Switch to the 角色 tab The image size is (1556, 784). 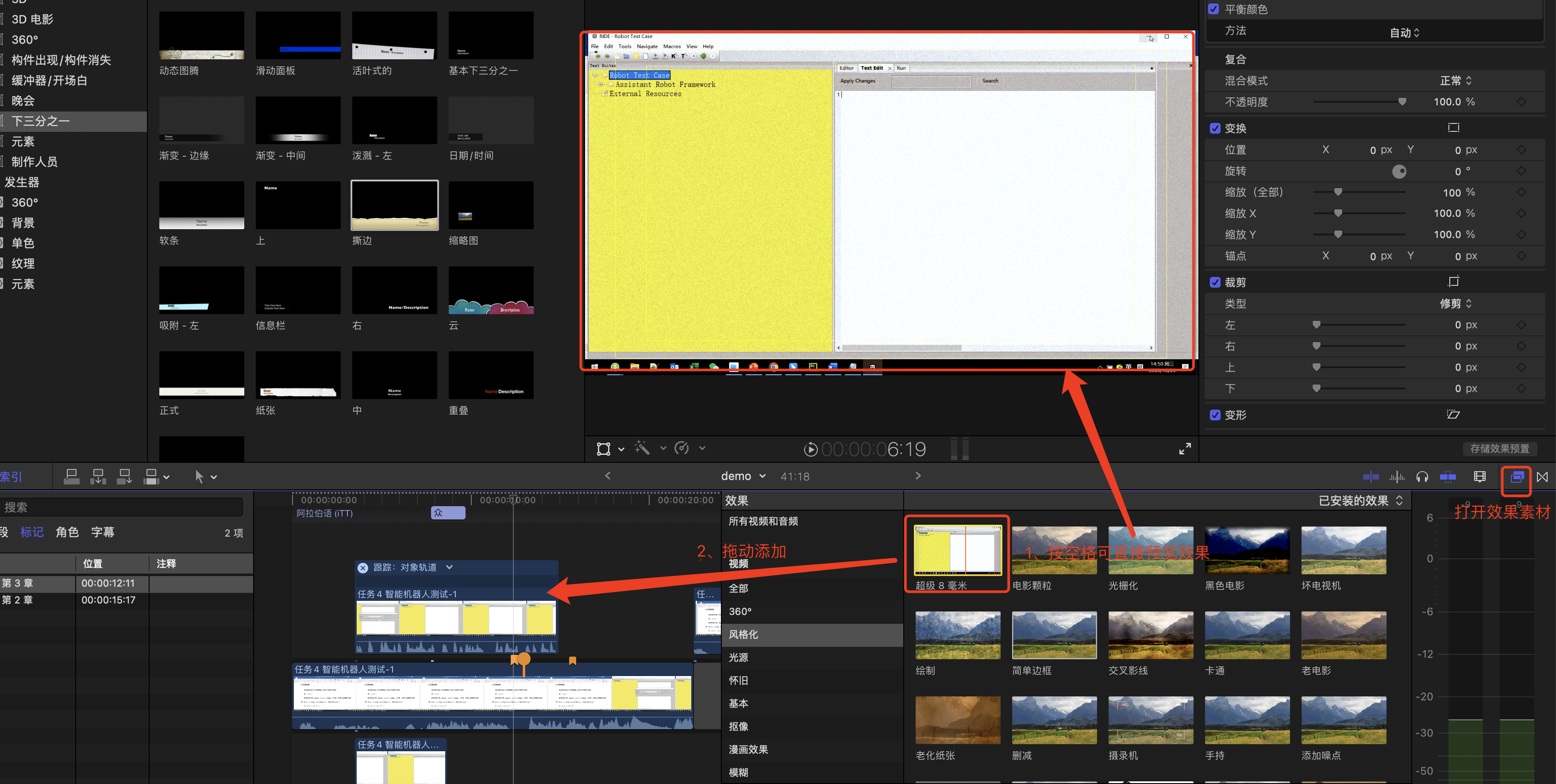pos(67,532)
